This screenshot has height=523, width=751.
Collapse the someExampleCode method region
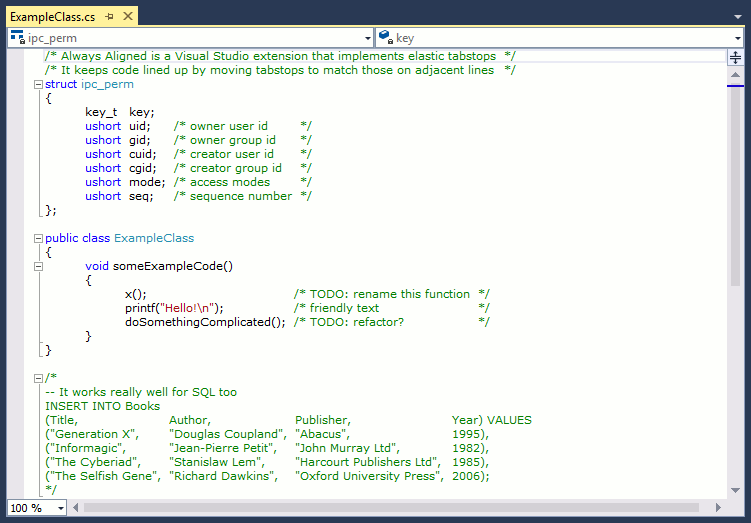coord(38,266)
